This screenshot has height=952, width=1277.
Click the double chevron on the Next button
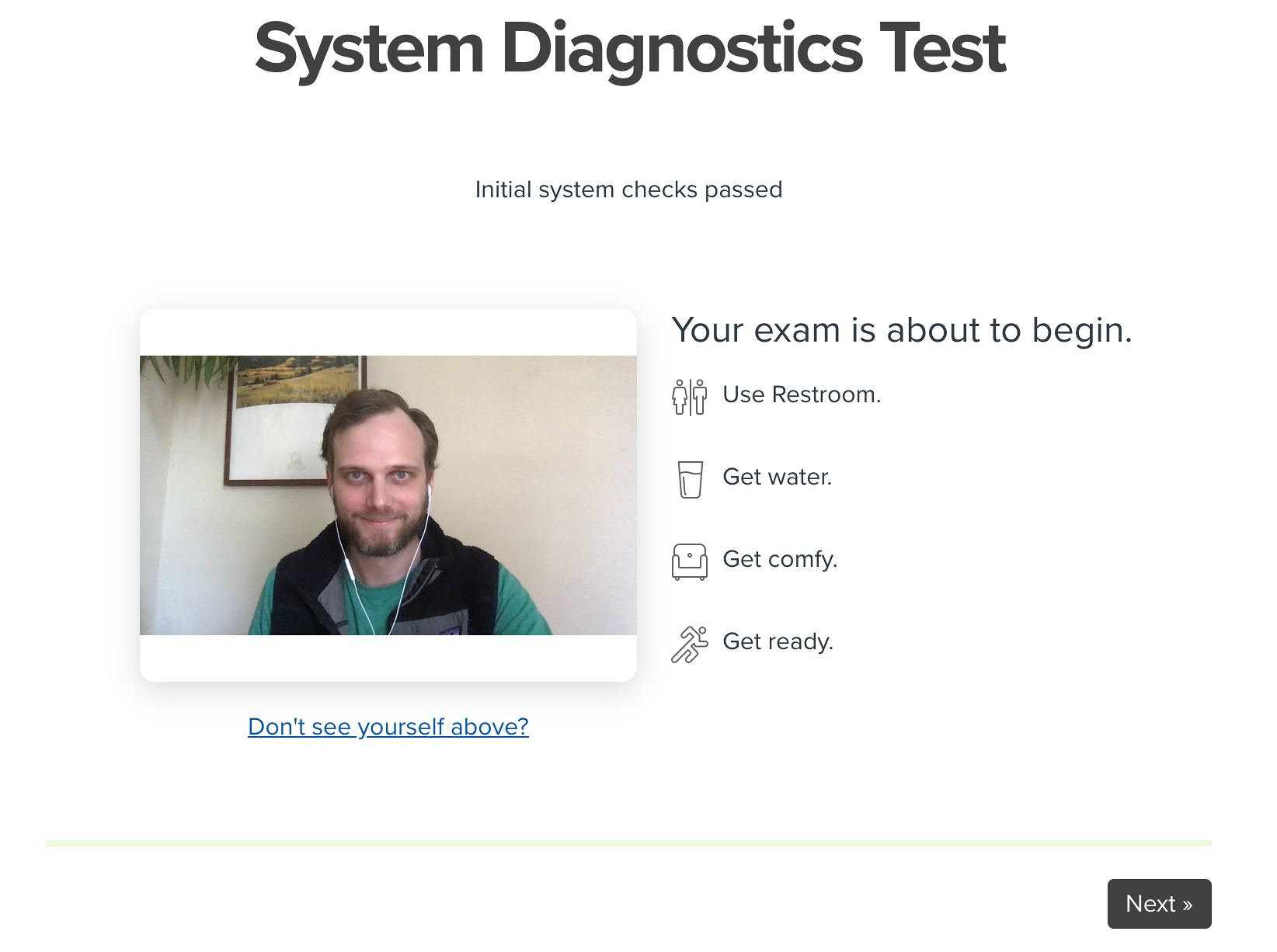click(1187, 905)
